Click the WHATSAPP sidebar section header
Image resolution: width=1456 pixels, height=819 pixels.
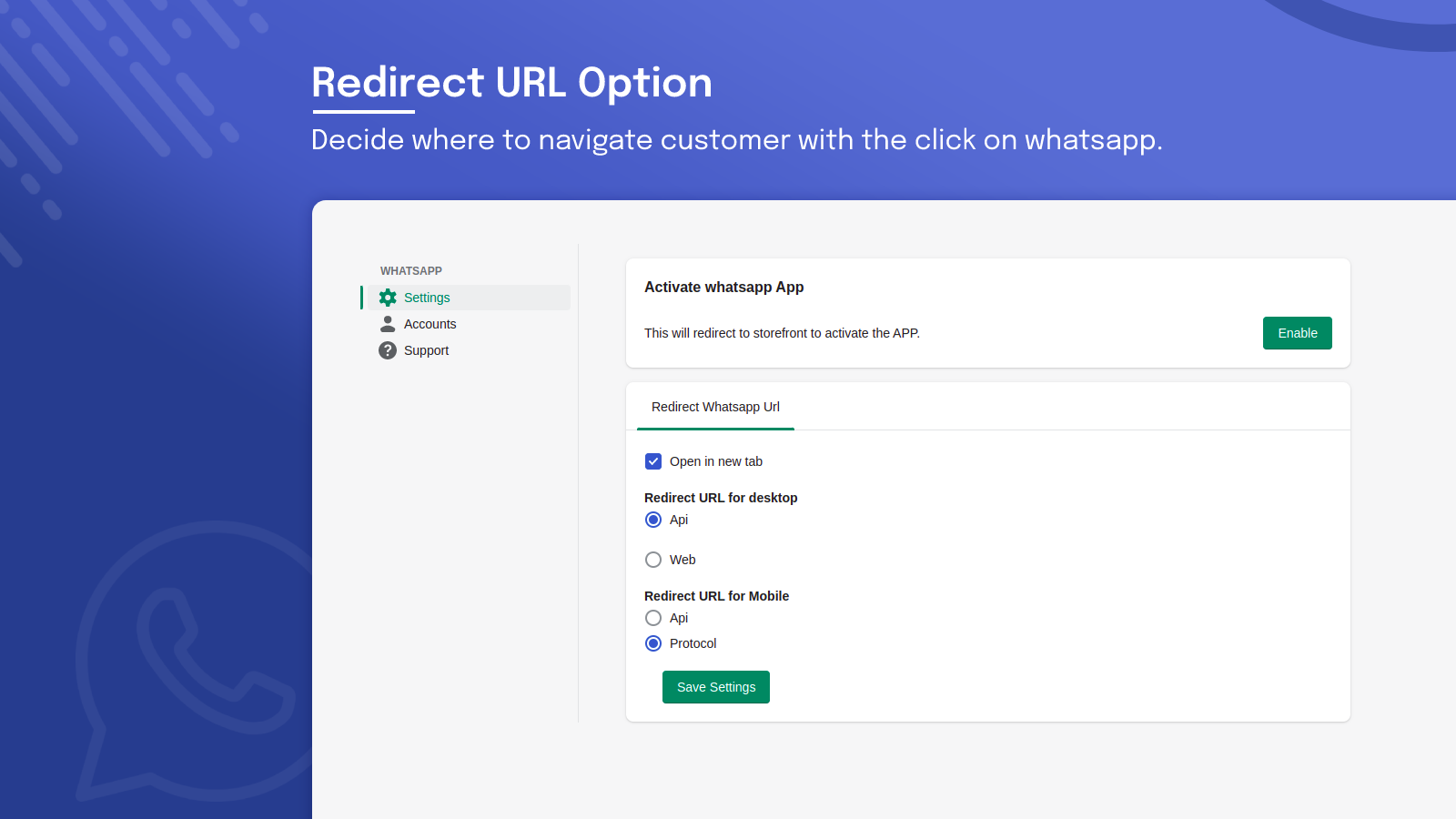[411, 271]
